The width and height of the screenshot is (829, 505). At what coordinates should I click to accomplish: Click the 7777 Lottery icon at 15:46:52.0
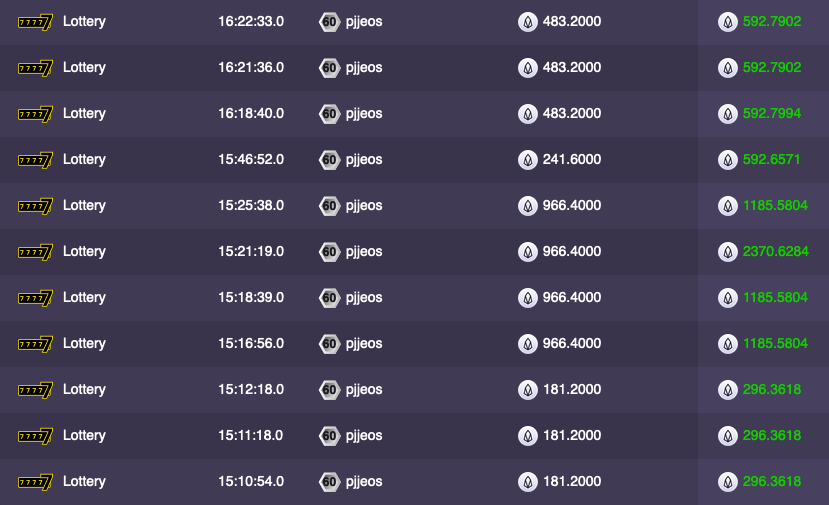pyautogui.click(x=35, y=160)
